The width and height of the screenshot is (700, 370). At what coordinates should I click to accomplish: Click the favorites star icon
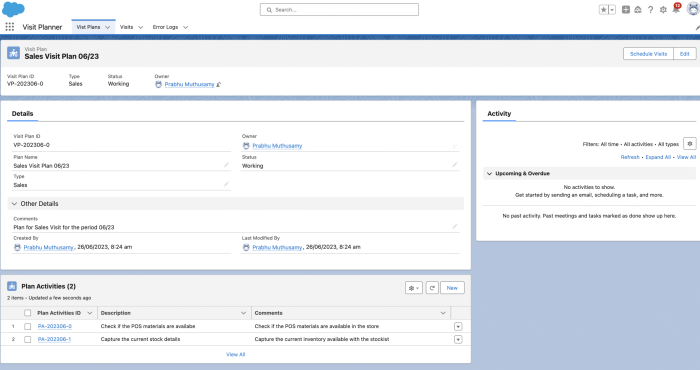coord(604,9)
